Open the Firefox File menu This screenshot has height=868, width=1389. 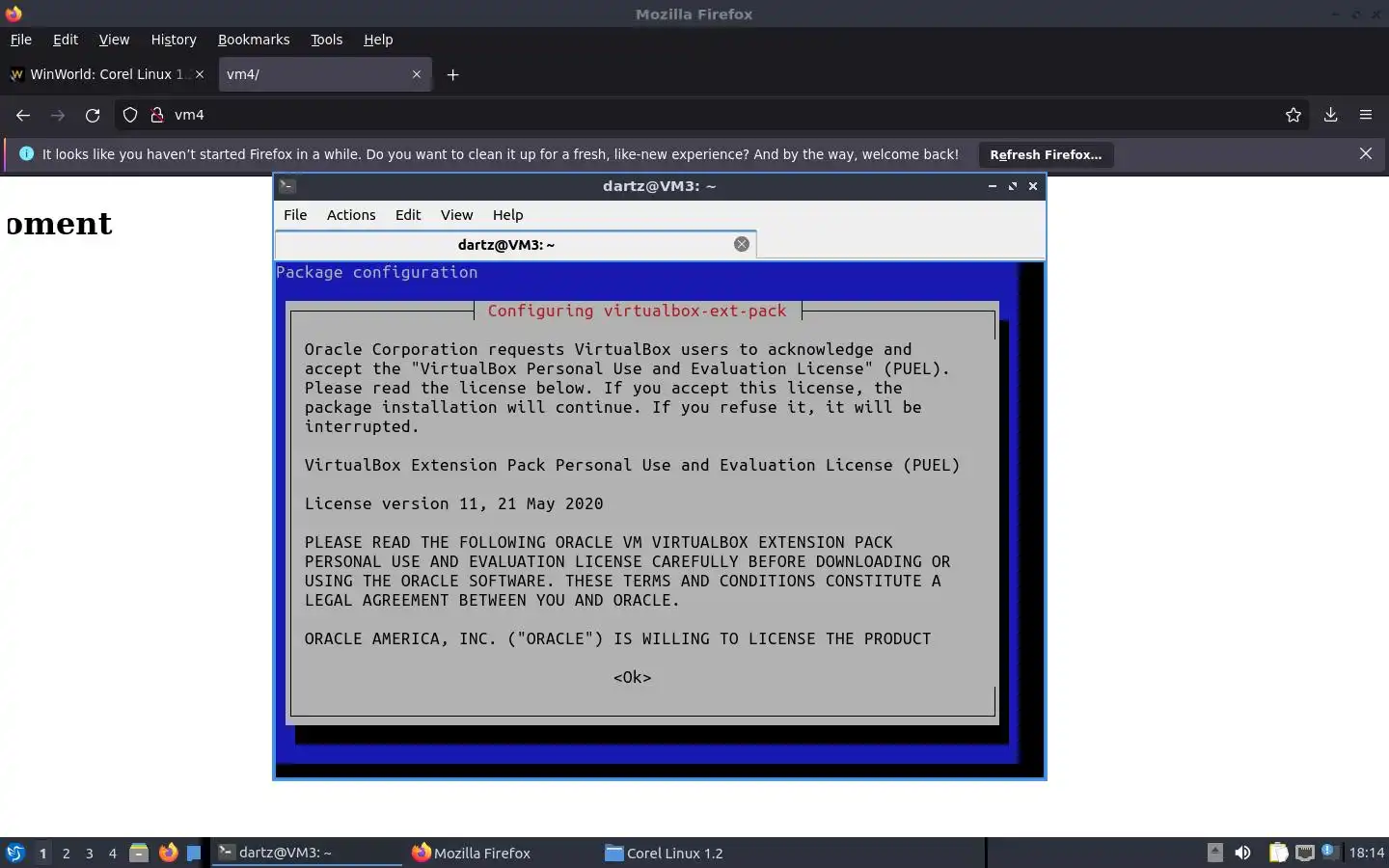(20, 40)
